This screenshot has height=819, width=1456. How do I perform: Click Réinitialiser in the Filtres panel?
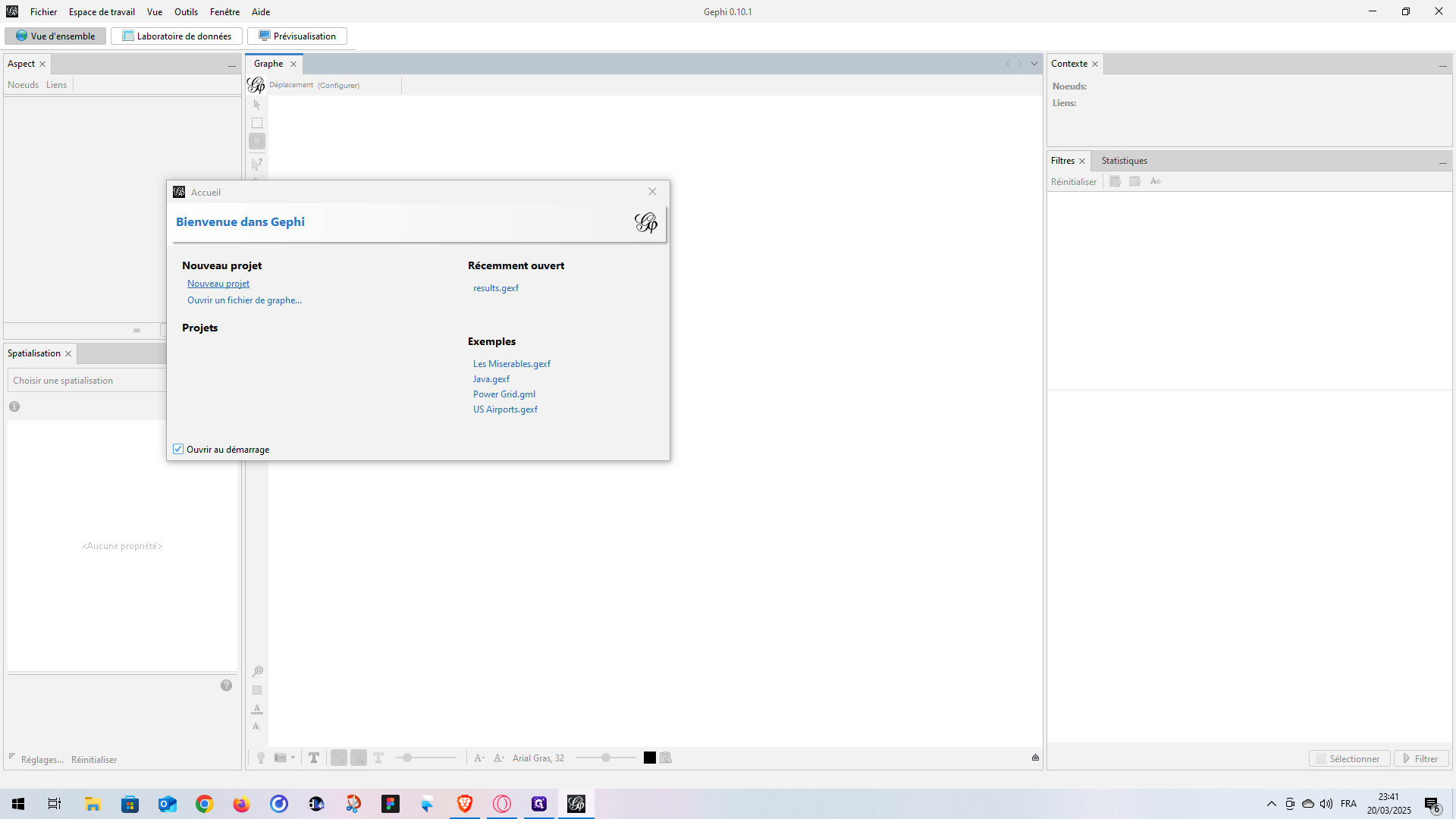pyautogui.click(x=1074, y=182)
